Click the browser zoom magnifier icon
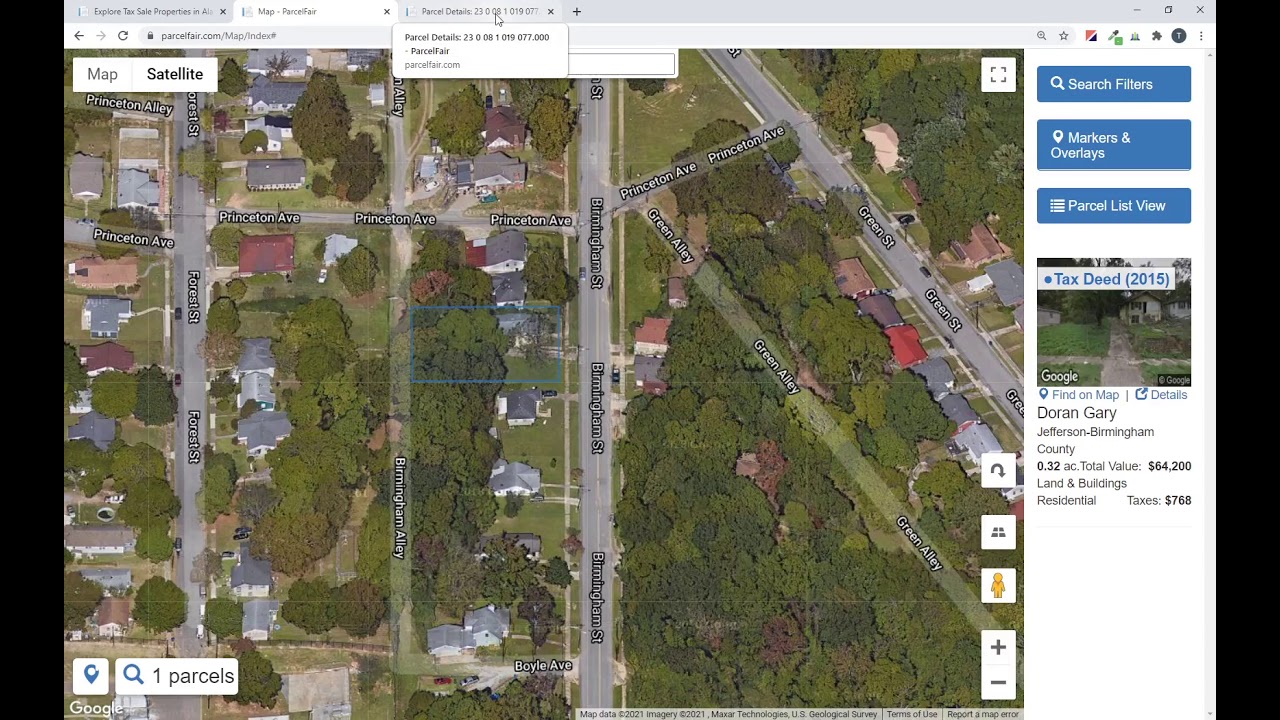The height and width of the screenshot is (720, 1280). tap(1041, 36)
